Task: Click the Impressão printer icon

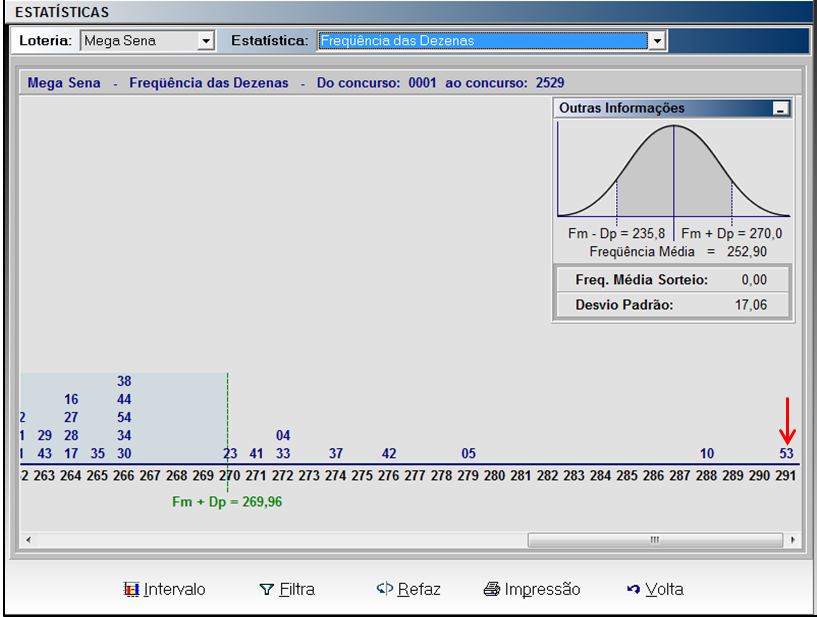Action: pos(491,589)
